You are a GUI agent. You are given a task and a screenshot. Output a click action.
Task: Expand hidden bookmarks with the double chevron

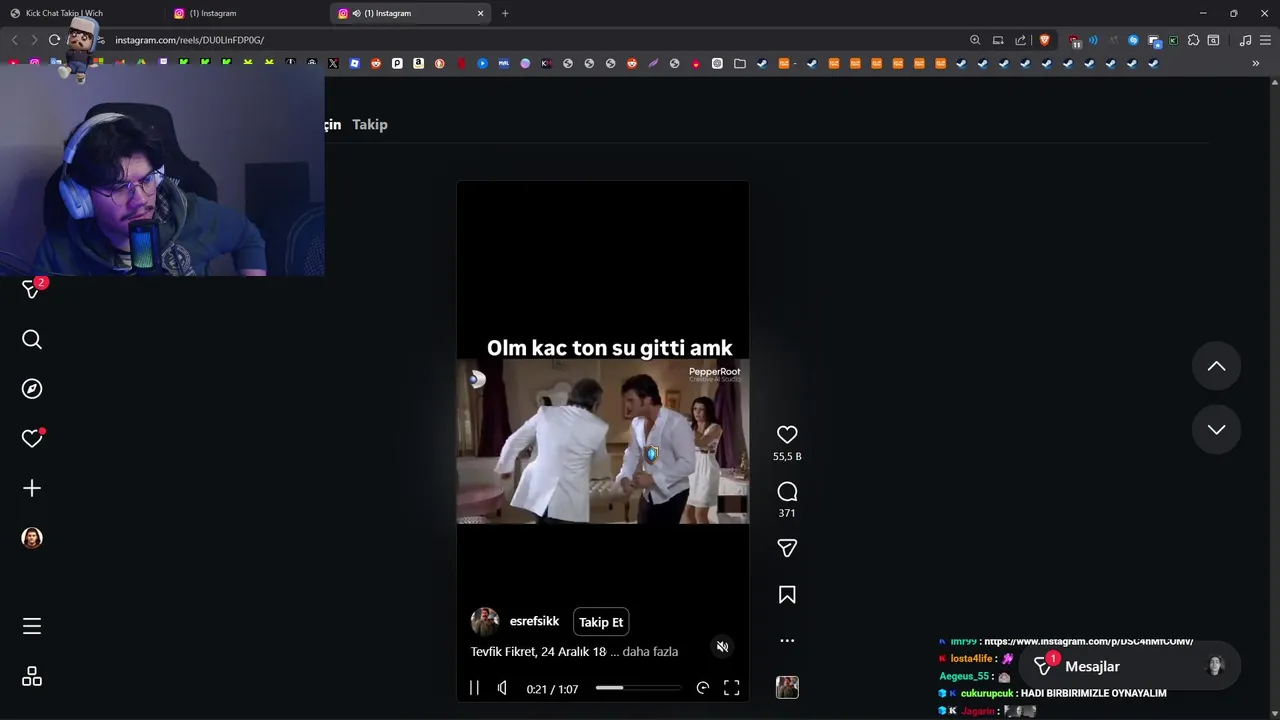1255,63
